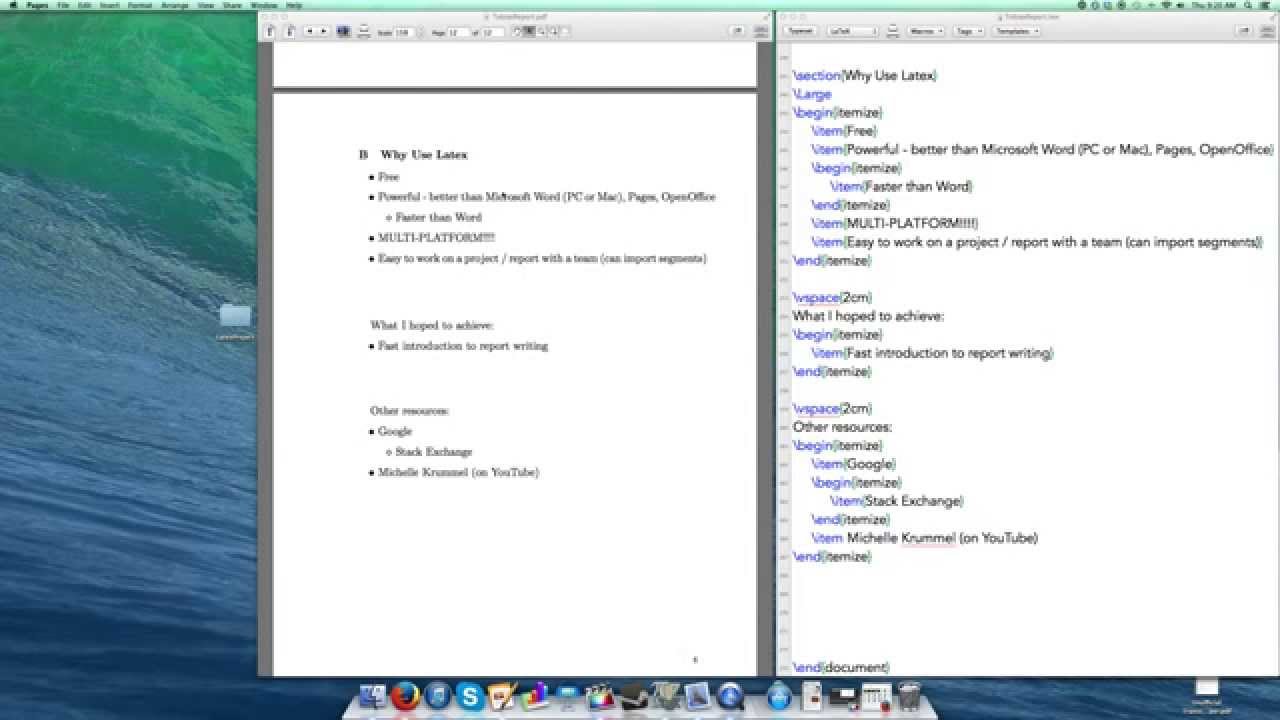Go to previous page with the PDF back arrow

(309, 32)
